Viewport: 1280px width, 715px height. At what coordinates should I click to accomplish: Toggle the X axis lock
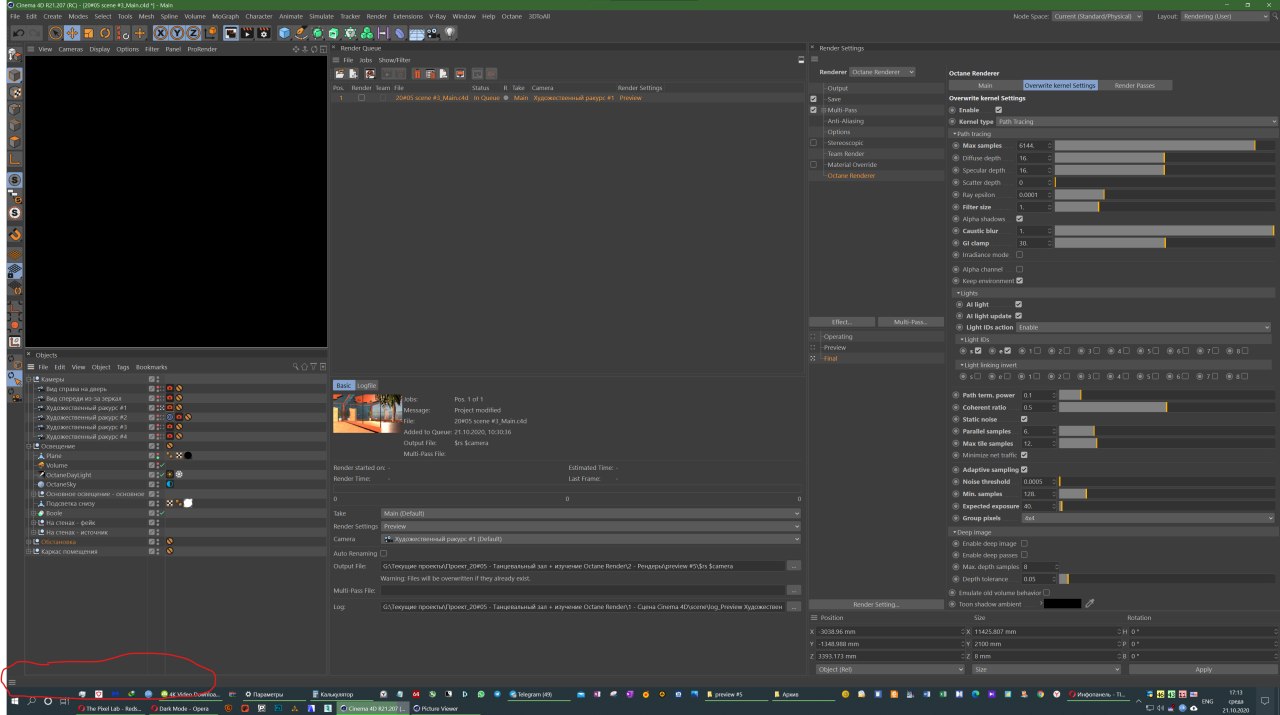(160, 33)
